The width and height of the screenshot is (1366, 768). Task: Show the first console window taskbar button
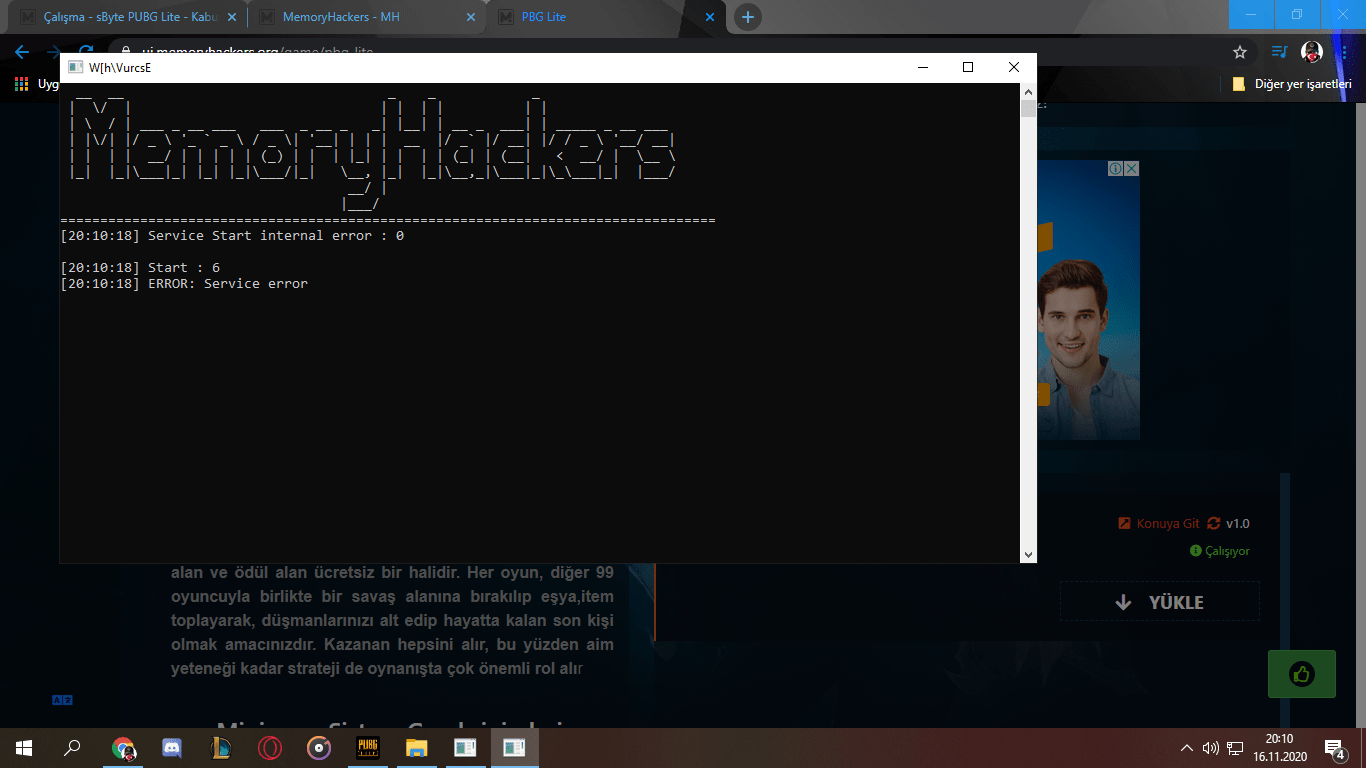pos(466,747)
